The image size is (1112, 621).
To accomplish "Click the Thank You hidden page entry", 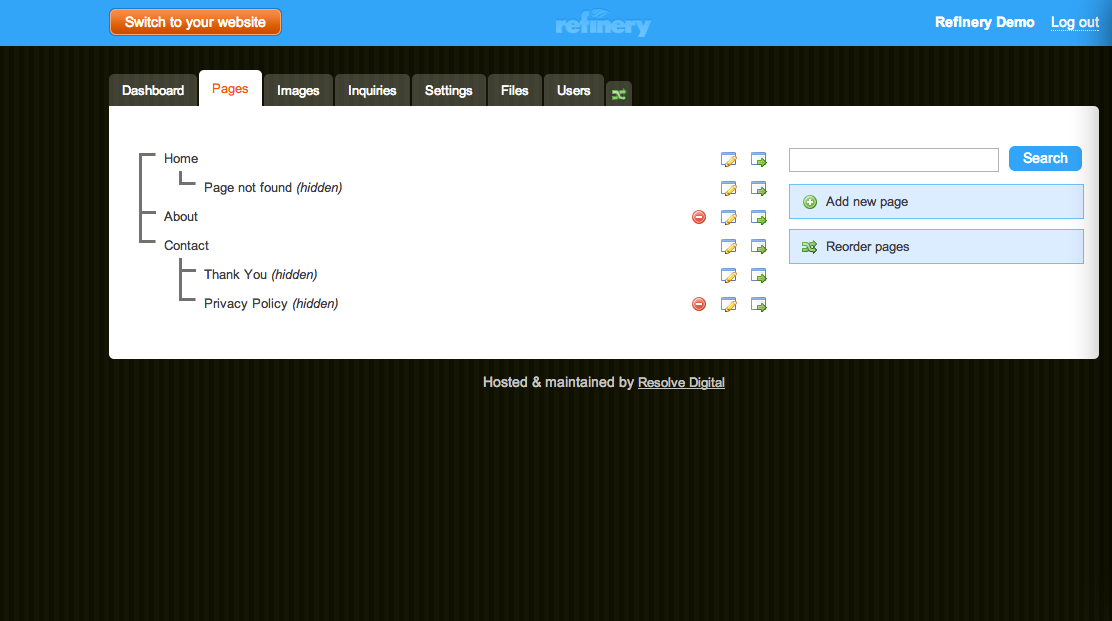I will (x=260, y=275).
